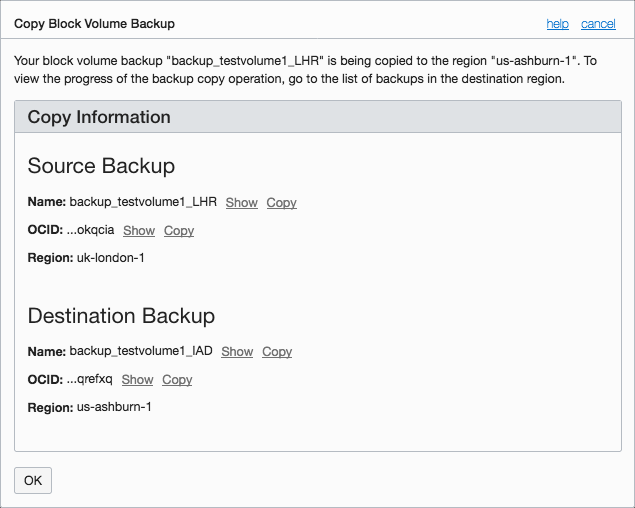
Task: Copy the source backup OCID
Action: pyautogui.click(x=178, y=230)
